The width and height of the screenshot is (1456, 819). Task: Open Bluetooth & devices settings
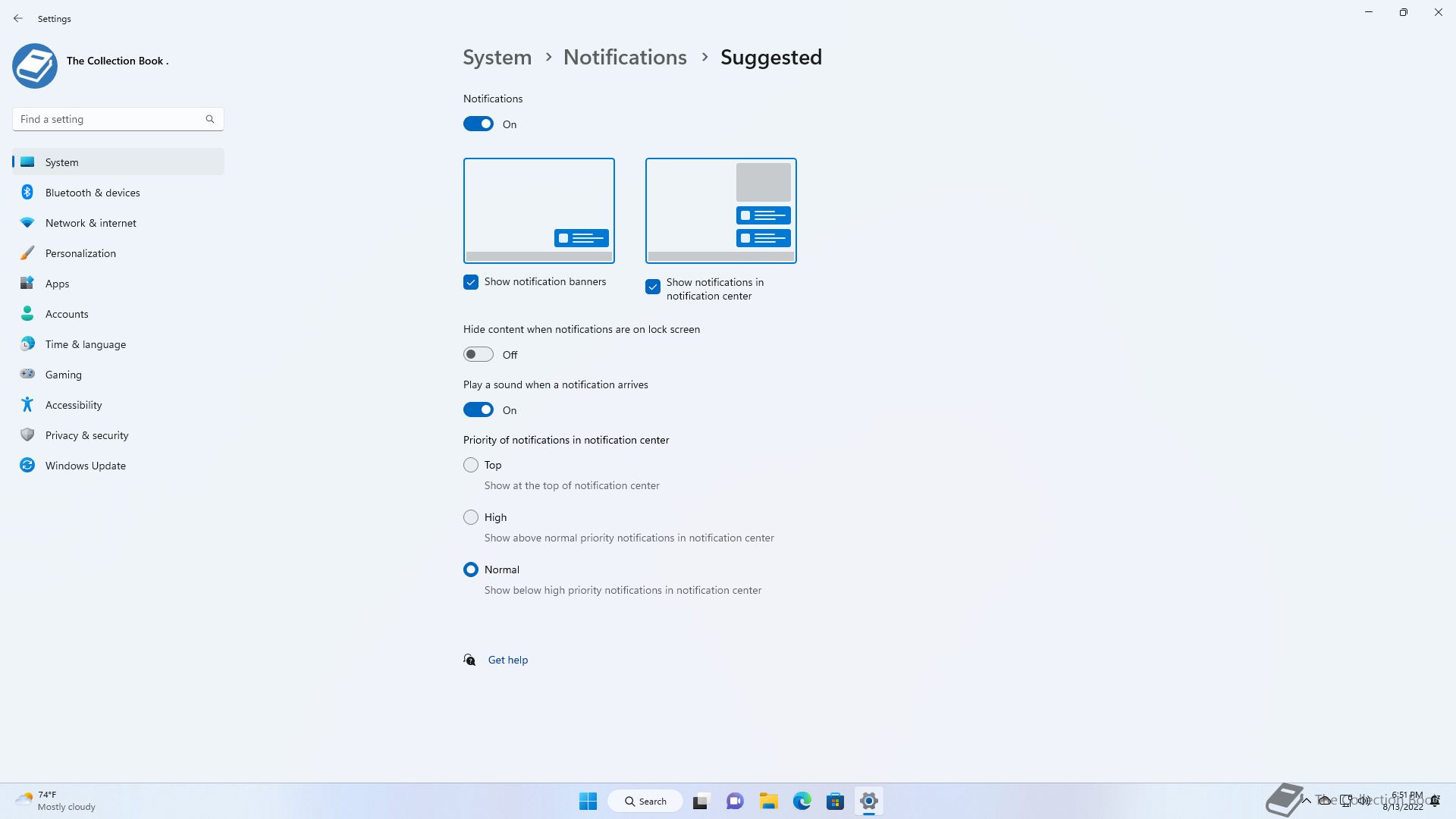[92, 193]
